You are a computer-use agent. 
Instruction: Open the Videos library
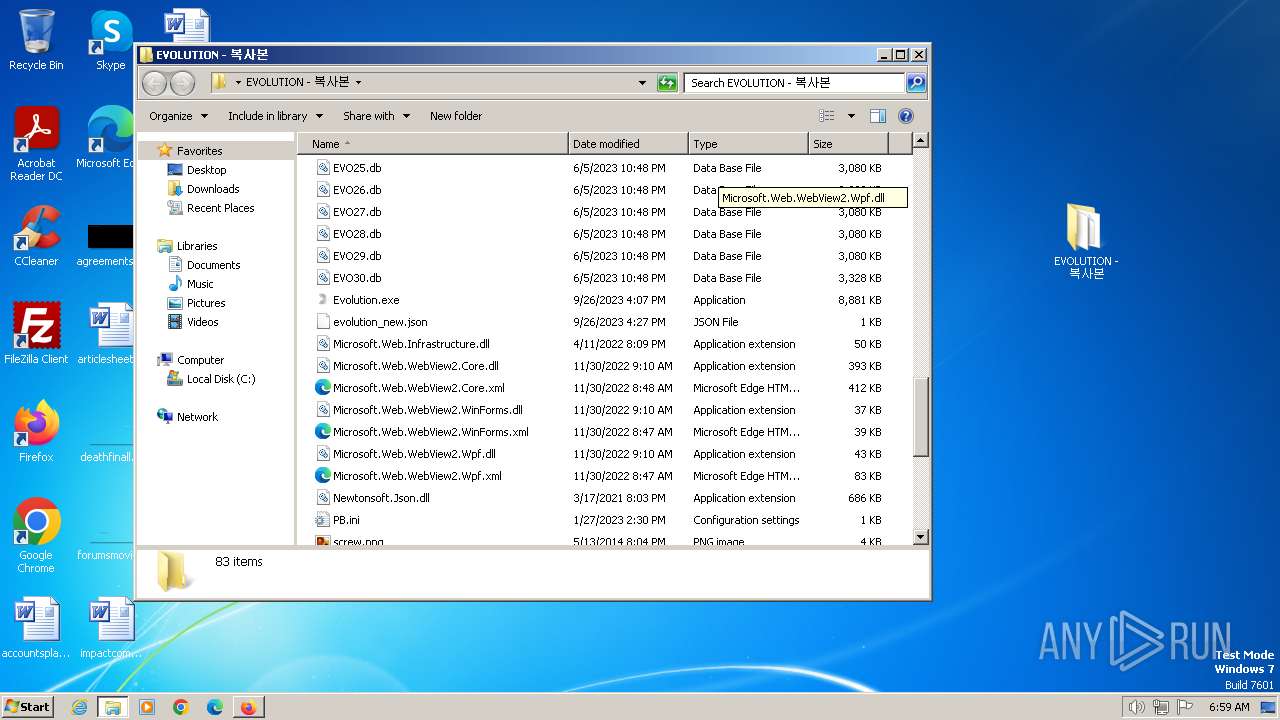(202, 322)
